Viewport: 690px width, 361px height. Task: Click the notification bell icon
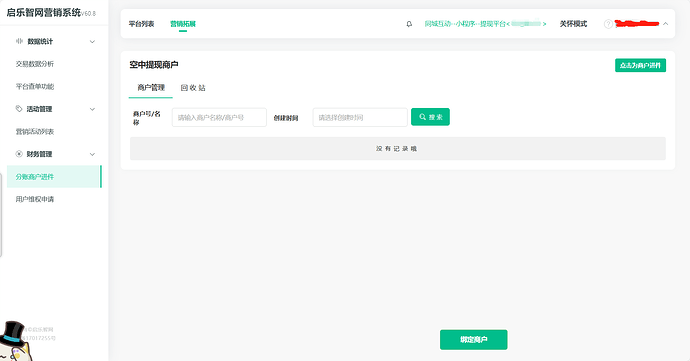coord(409,24)
